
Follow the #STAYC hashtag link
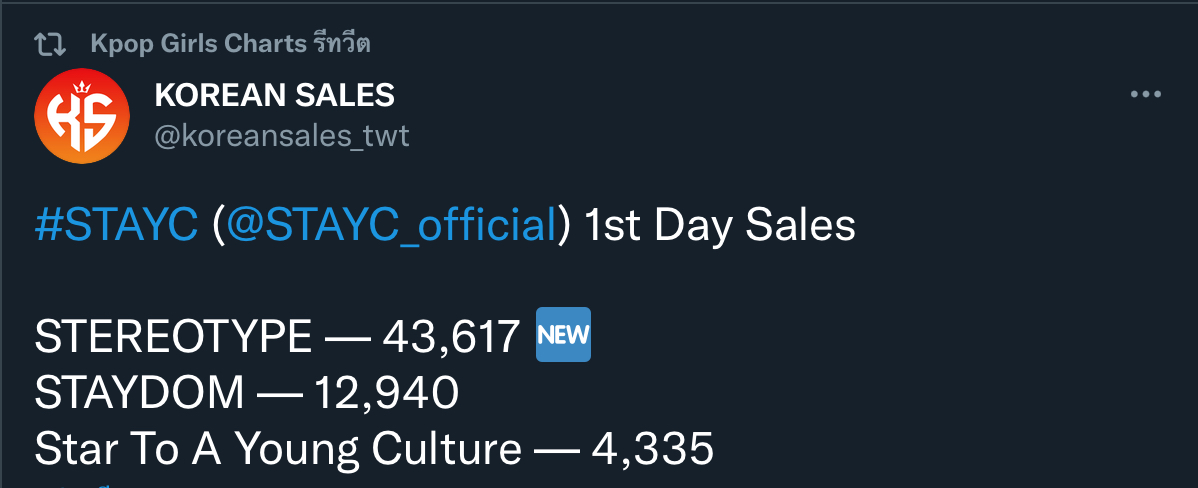[116, 227]
